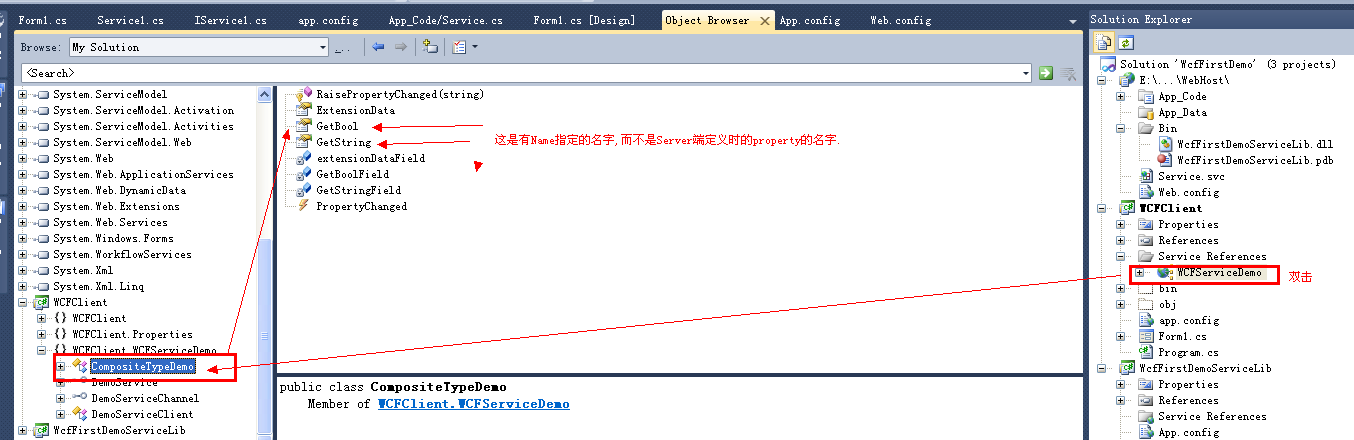Click the Program.cs file icon
The width and height of the screenshot is (1354, 440).
pos(1146,352)
